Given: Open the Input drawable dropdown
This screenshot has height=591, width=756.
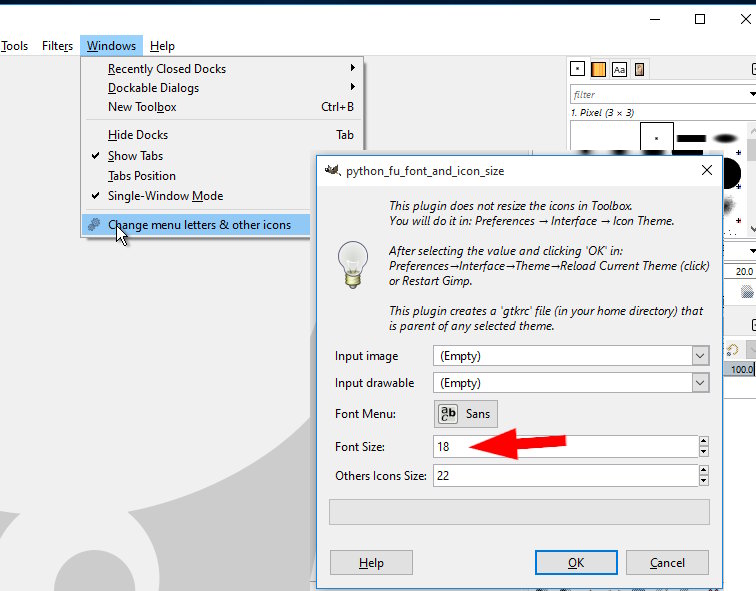Looking at the screenshot, I should (x=571, y=383).
